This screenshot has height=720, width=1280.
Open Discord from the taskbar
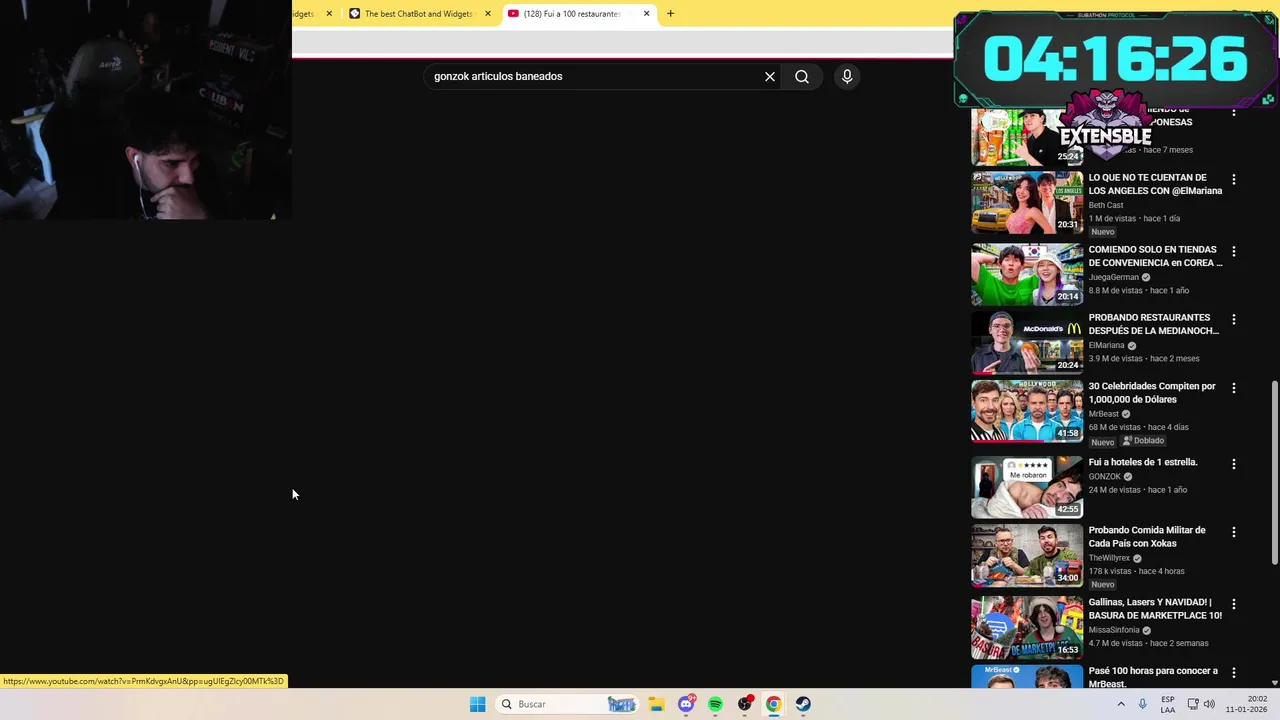686,704
